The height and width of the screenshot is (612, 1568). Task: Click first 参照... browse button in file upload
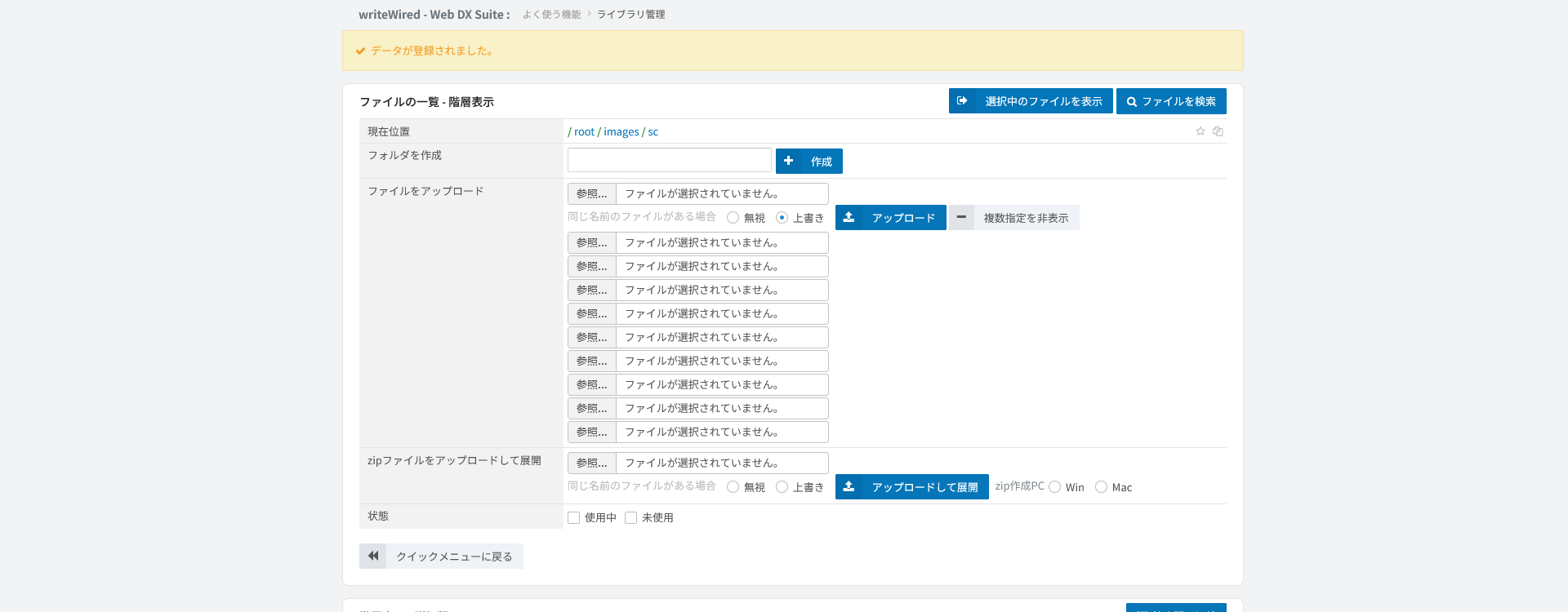[x=592, y=193]
